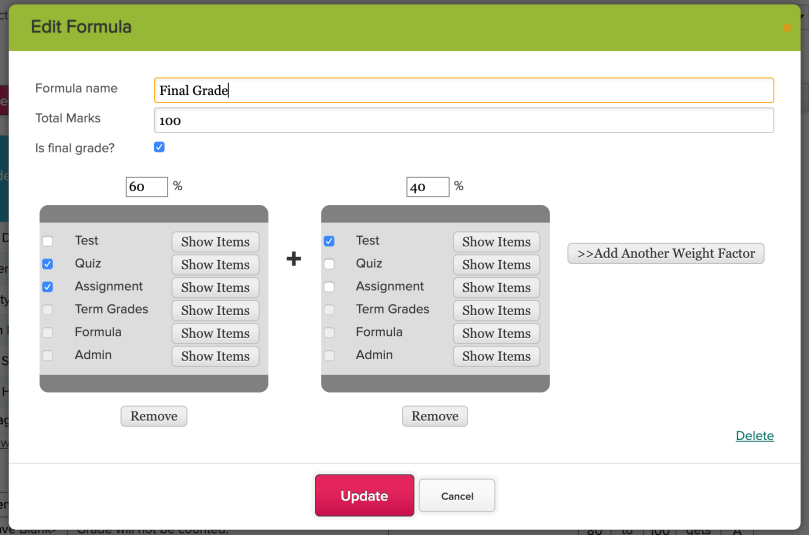Show Items for Test in first group
This screenshot has height=535, width=809.
click(x=215, y=242)
